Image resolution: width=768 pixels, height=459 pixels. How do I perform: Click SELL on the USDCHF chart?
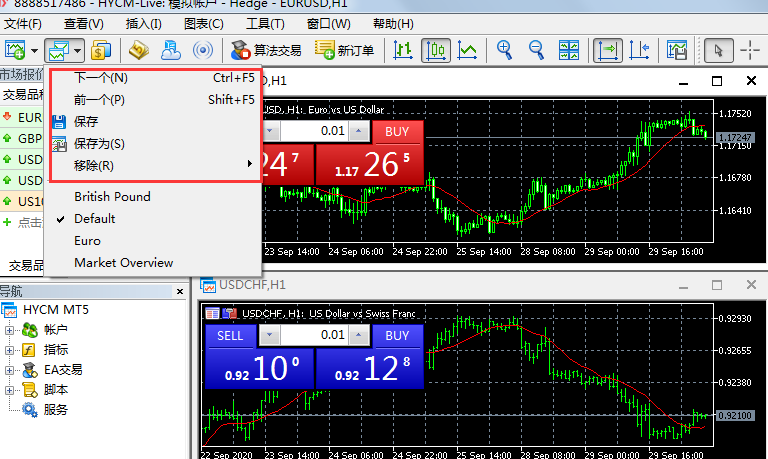229,336
